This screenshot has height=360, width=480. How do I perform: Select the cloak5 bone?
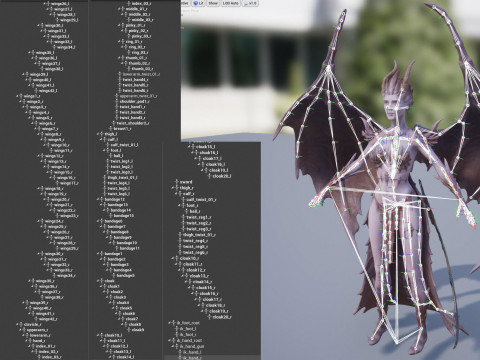[x=126, y=308]
